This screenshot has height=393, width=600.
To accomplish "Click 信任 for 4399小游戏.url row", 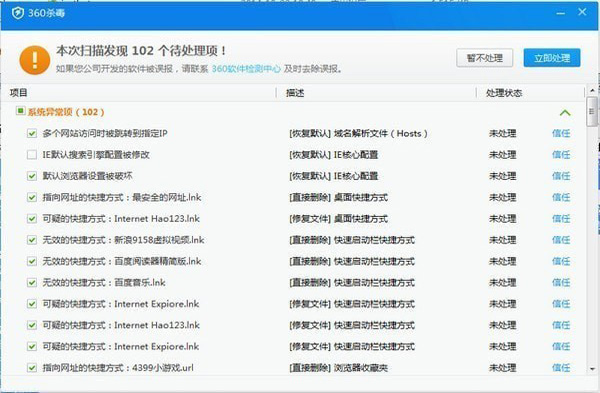I will click(561, 368).
